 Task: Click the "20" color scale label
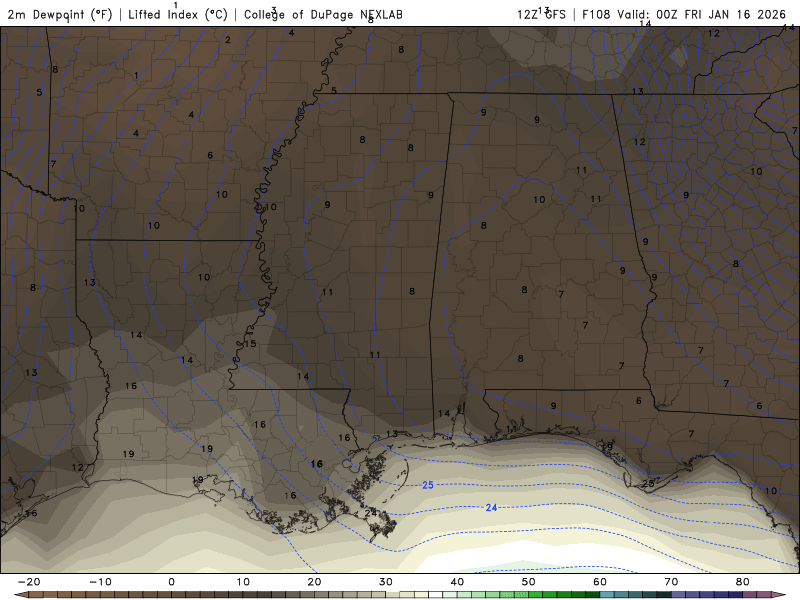[x=314, y=582]
